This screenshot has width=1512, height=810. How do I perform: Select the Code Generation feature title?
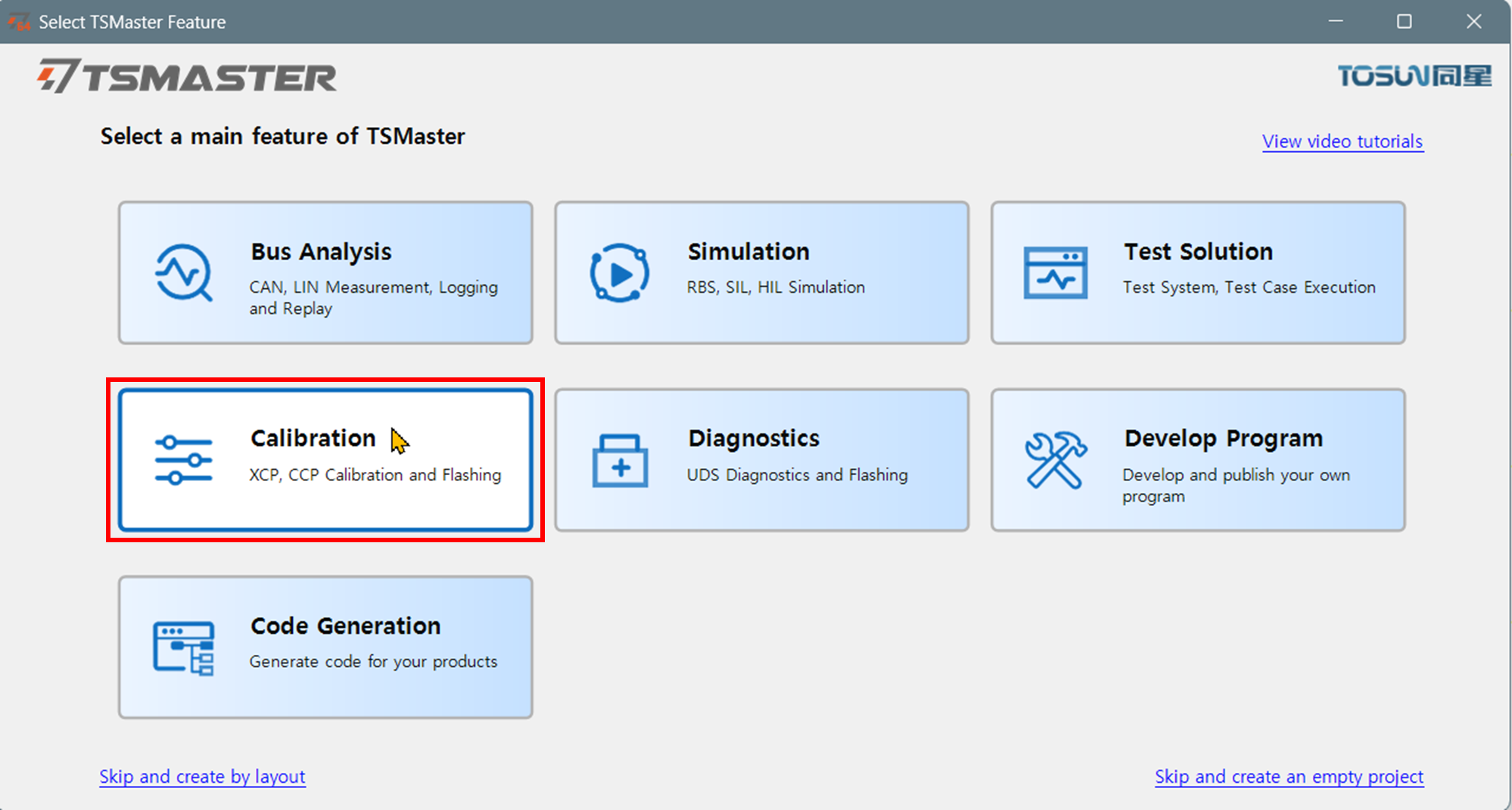[x=346, y=626]
